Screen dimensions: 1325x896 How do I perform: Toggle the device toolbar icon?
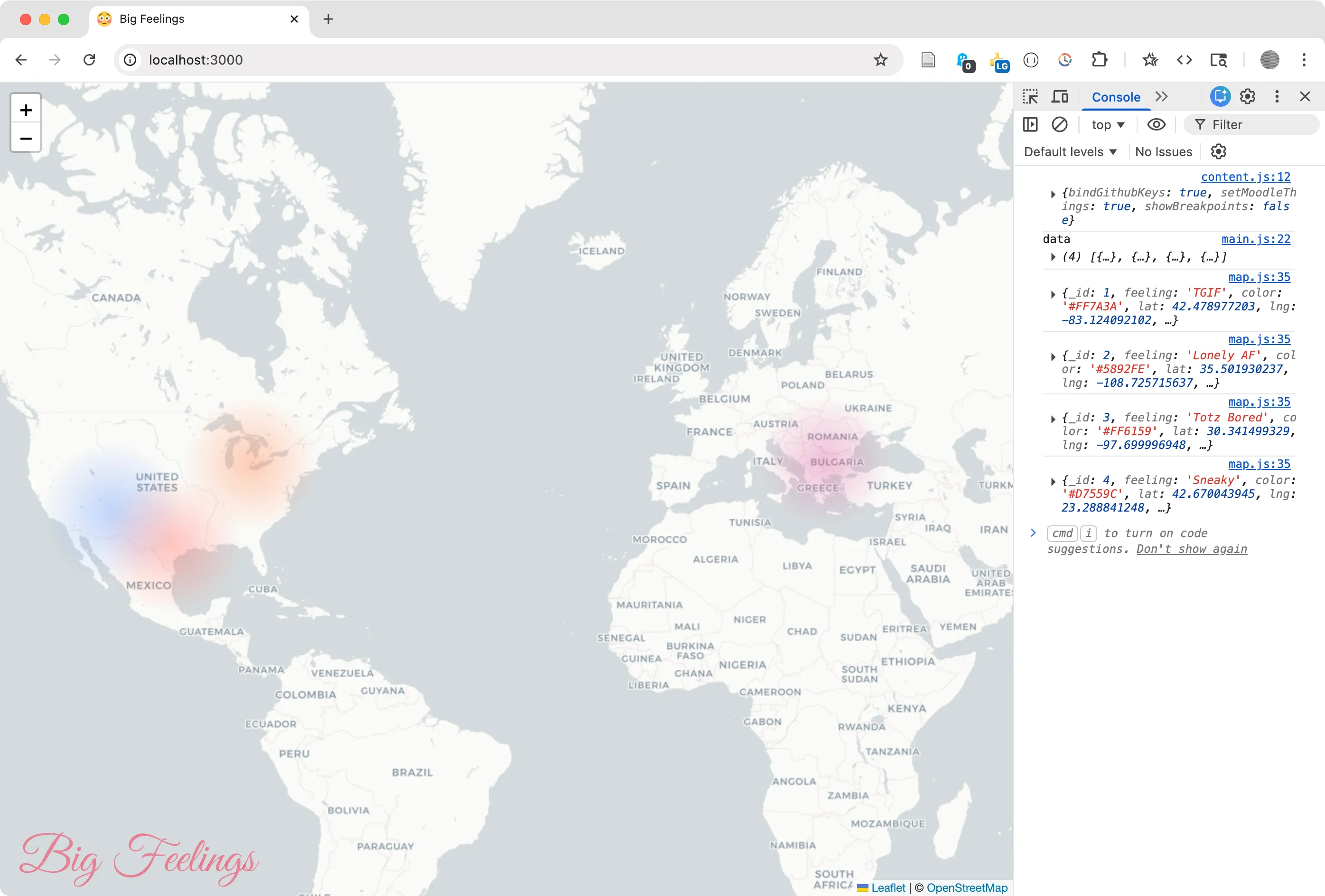(1059, 97)
